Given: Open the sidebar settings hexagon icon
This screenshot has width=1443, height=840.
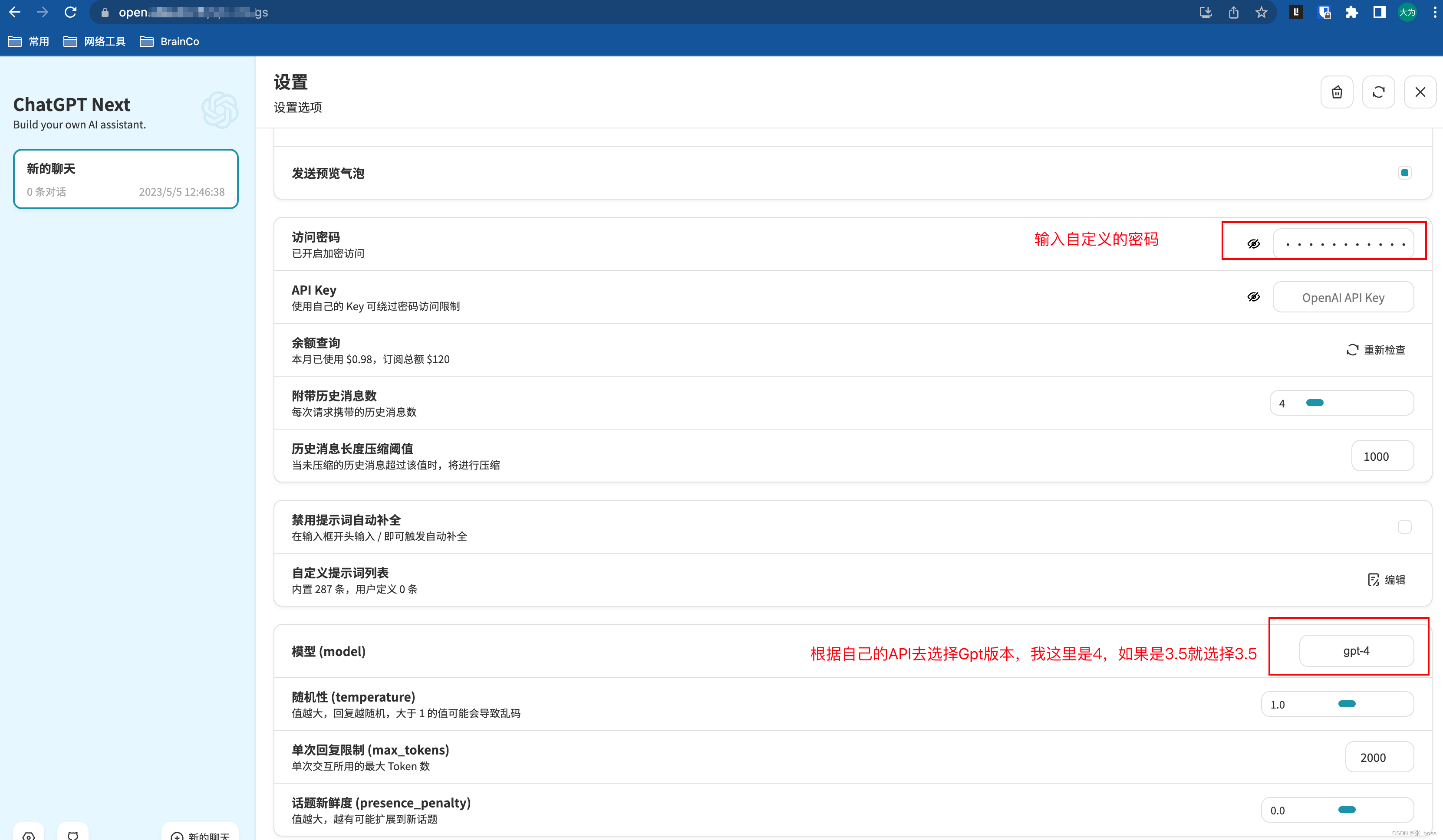Looking at the screenshot, I should [x=29, y=835].
